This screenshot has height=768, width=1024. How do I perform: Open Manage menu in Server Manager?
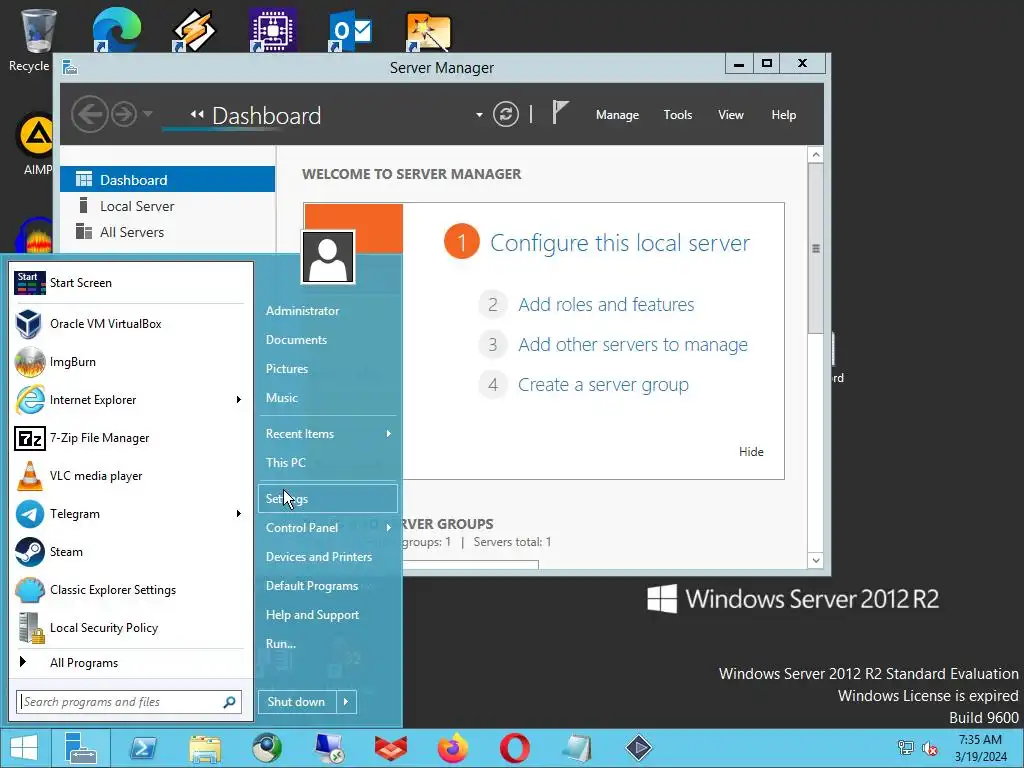point(617,115)
